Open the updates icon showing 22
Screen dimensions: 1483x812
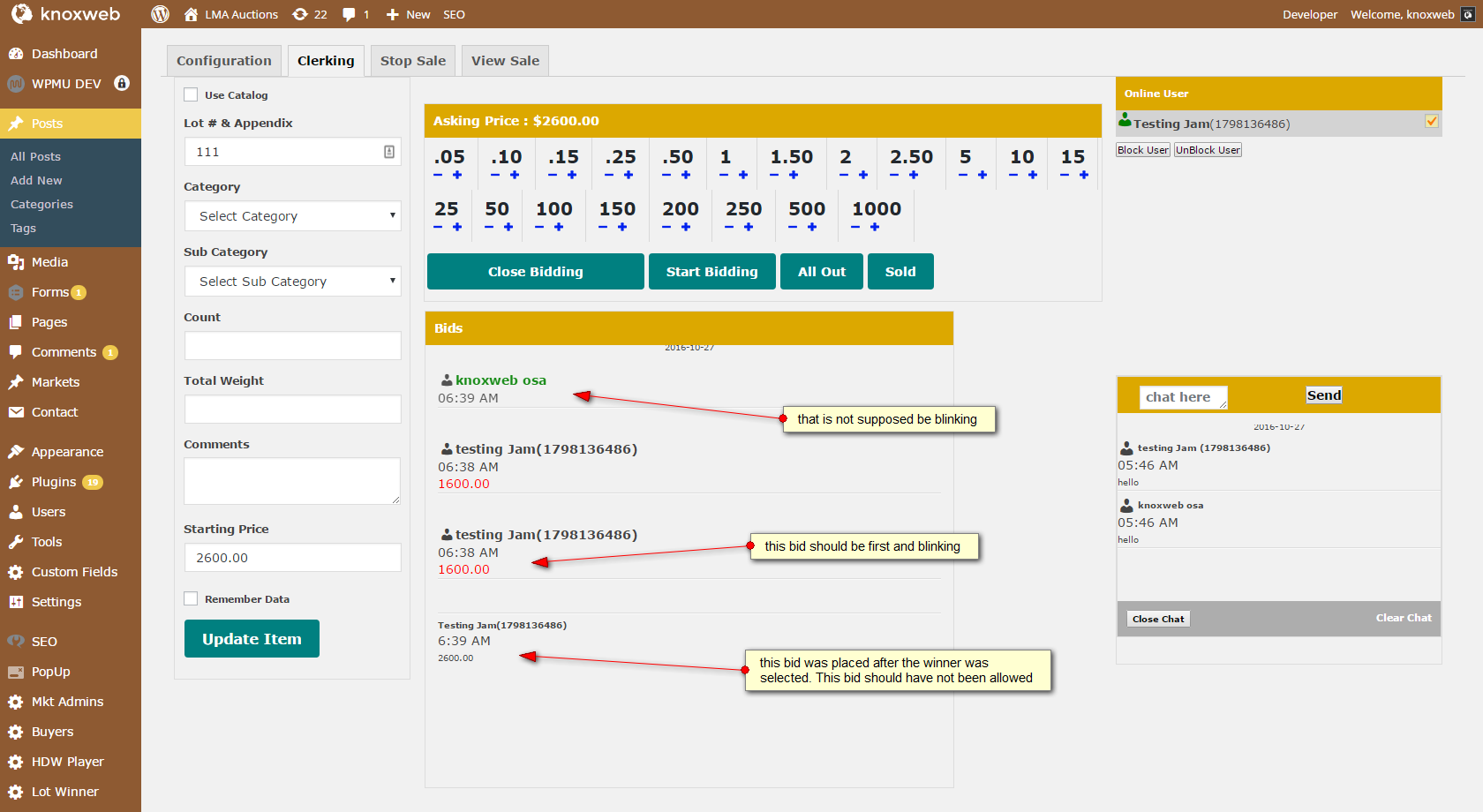point(309,14)
